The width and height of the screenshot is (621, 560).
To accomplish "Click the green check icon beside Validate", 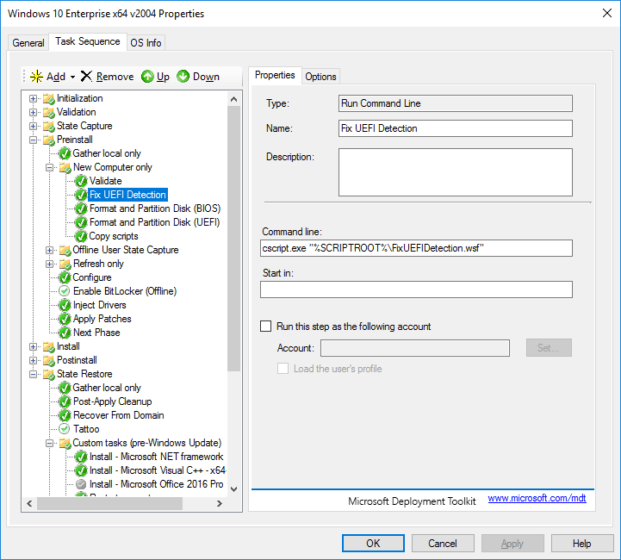I will tap(81, 181).
